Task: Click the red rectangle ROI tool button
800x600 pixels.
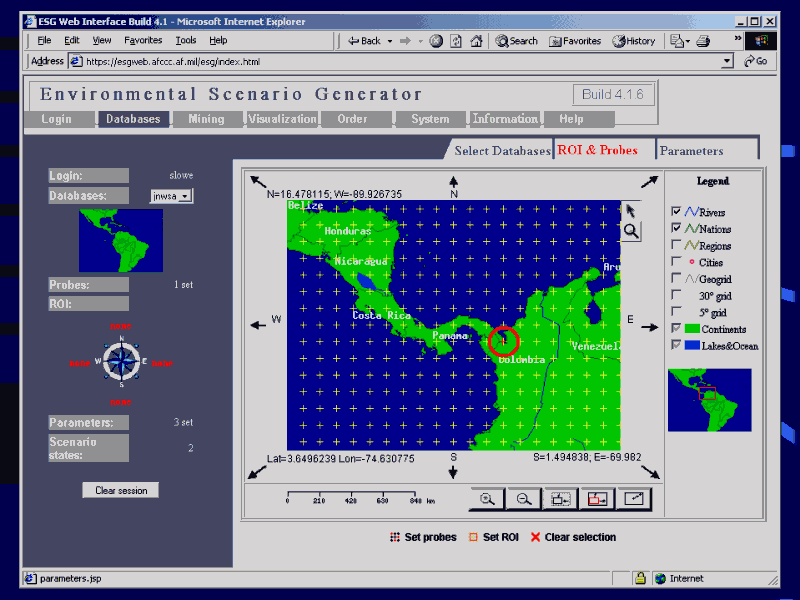Action: click(598, 498)
